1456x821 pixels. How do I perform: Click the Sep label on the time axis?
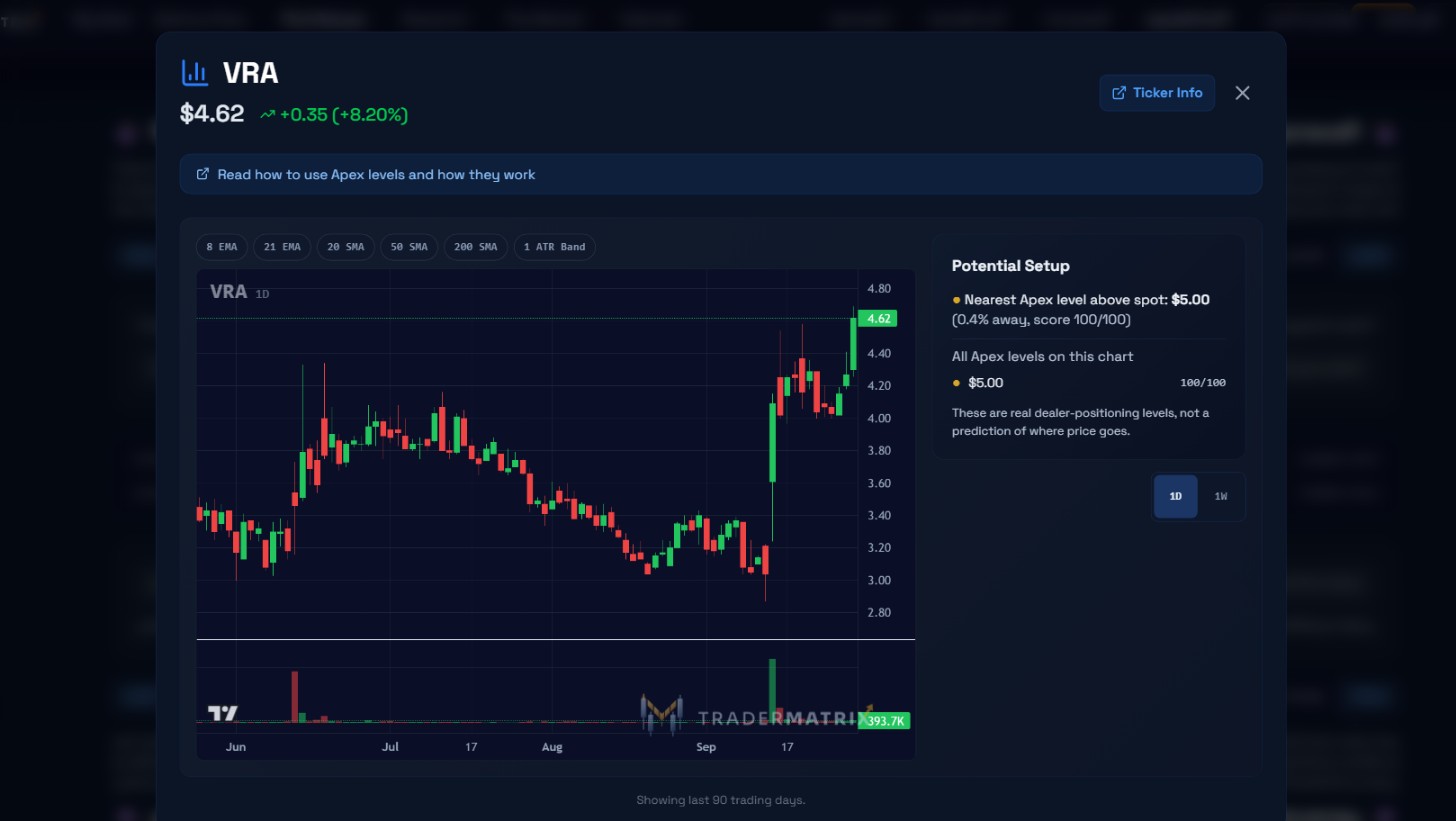coord(706,747)
